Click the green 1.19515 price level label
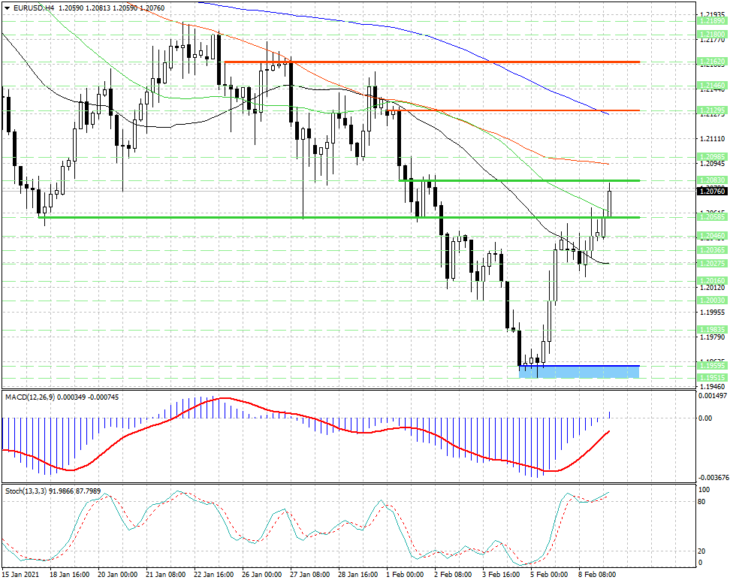 [x=712, y=378]
